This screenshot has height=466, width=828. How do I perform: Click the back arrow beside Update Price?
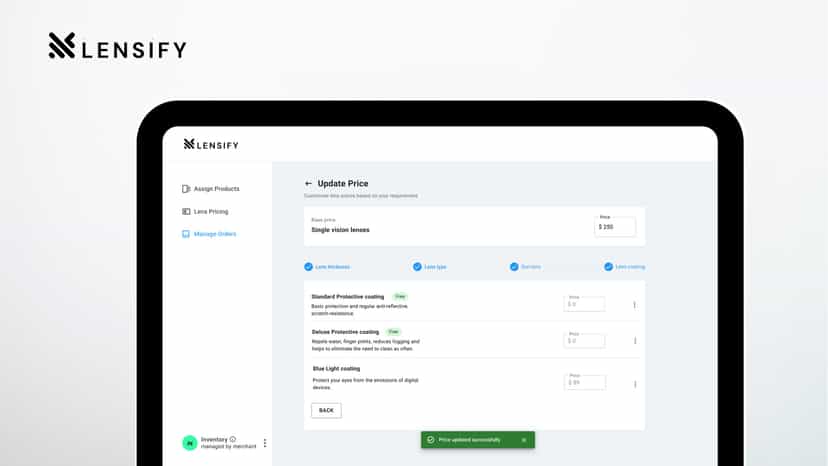[x=308, y=183]
